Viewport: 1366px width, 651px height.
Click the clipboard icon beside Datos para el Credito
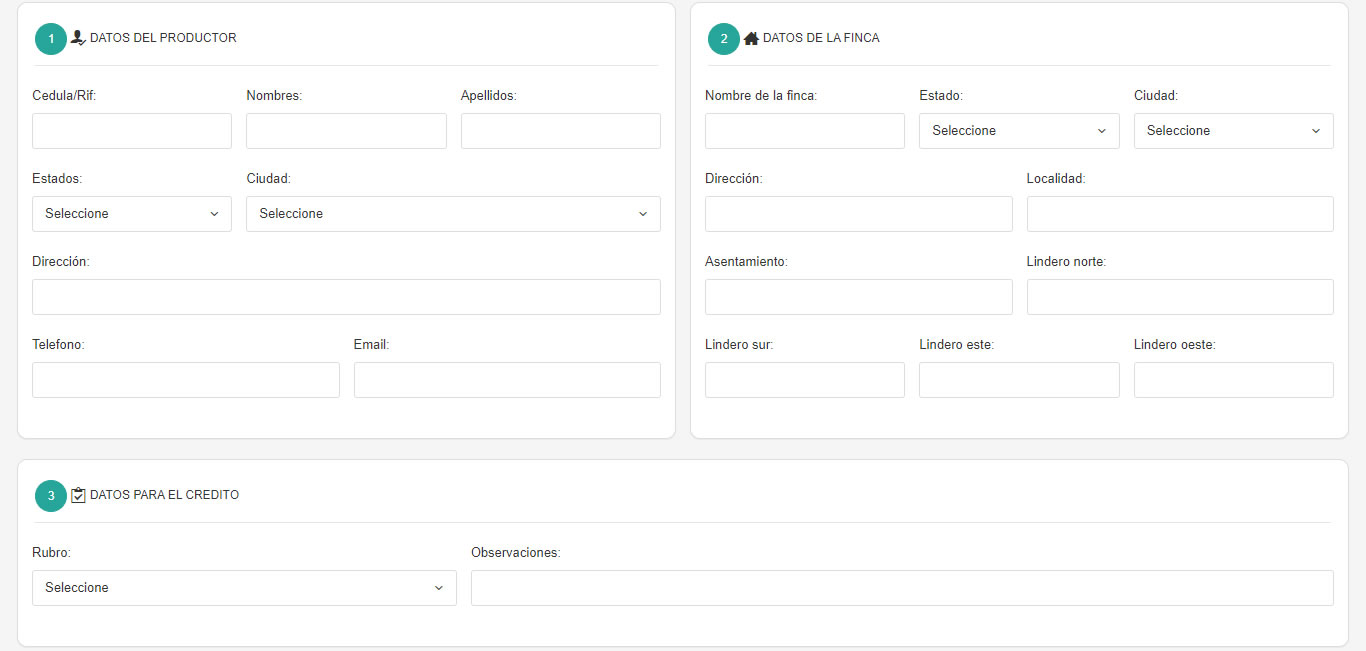click(x=78, y=495)
